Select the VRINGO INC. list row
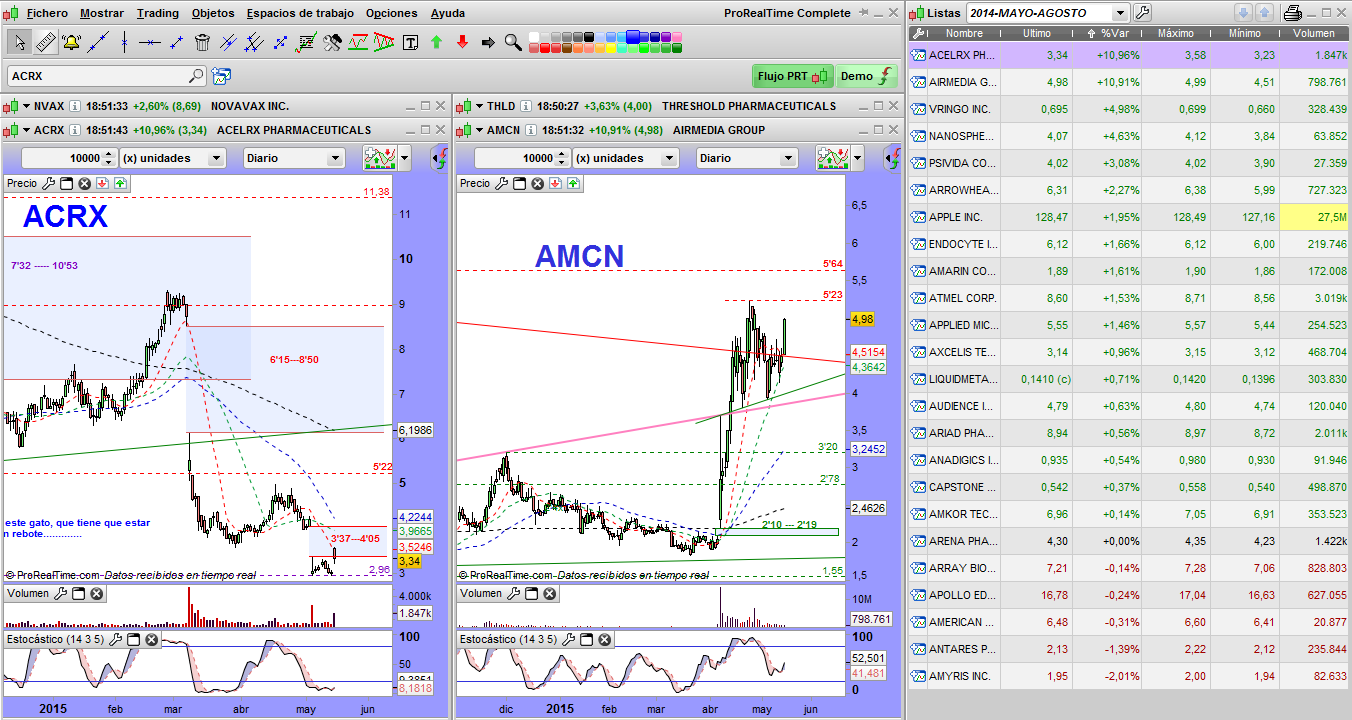The height and width of the screenshot is (720, 1352). click(1130, 109)
